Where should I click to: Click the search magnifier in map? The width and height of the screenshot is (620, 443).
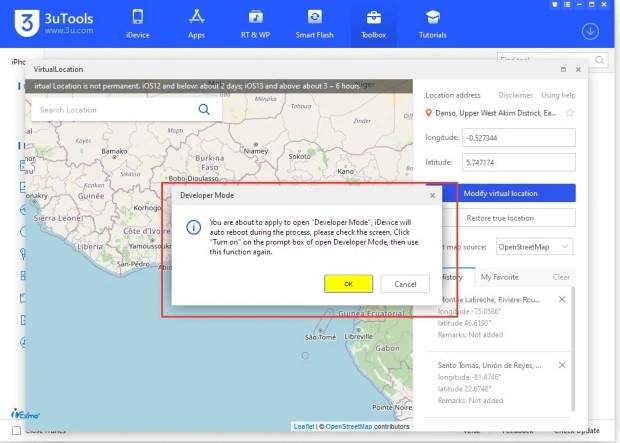tap(204, 109)
